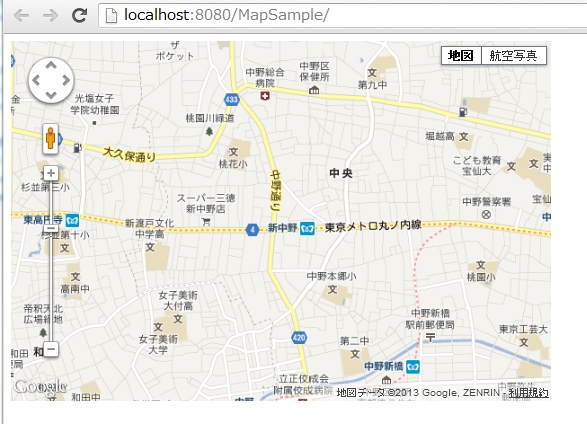Viewport: 587px width, 424px height.
Task: Select the Street View pegman icon
Action: click(51, 139)
